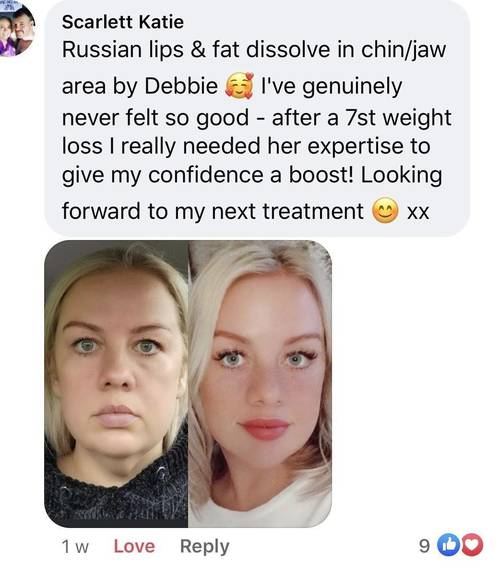Viewport: 500px width, 576px height.
Task: Click the word confidence in the comment
Action: pos(206,174)
